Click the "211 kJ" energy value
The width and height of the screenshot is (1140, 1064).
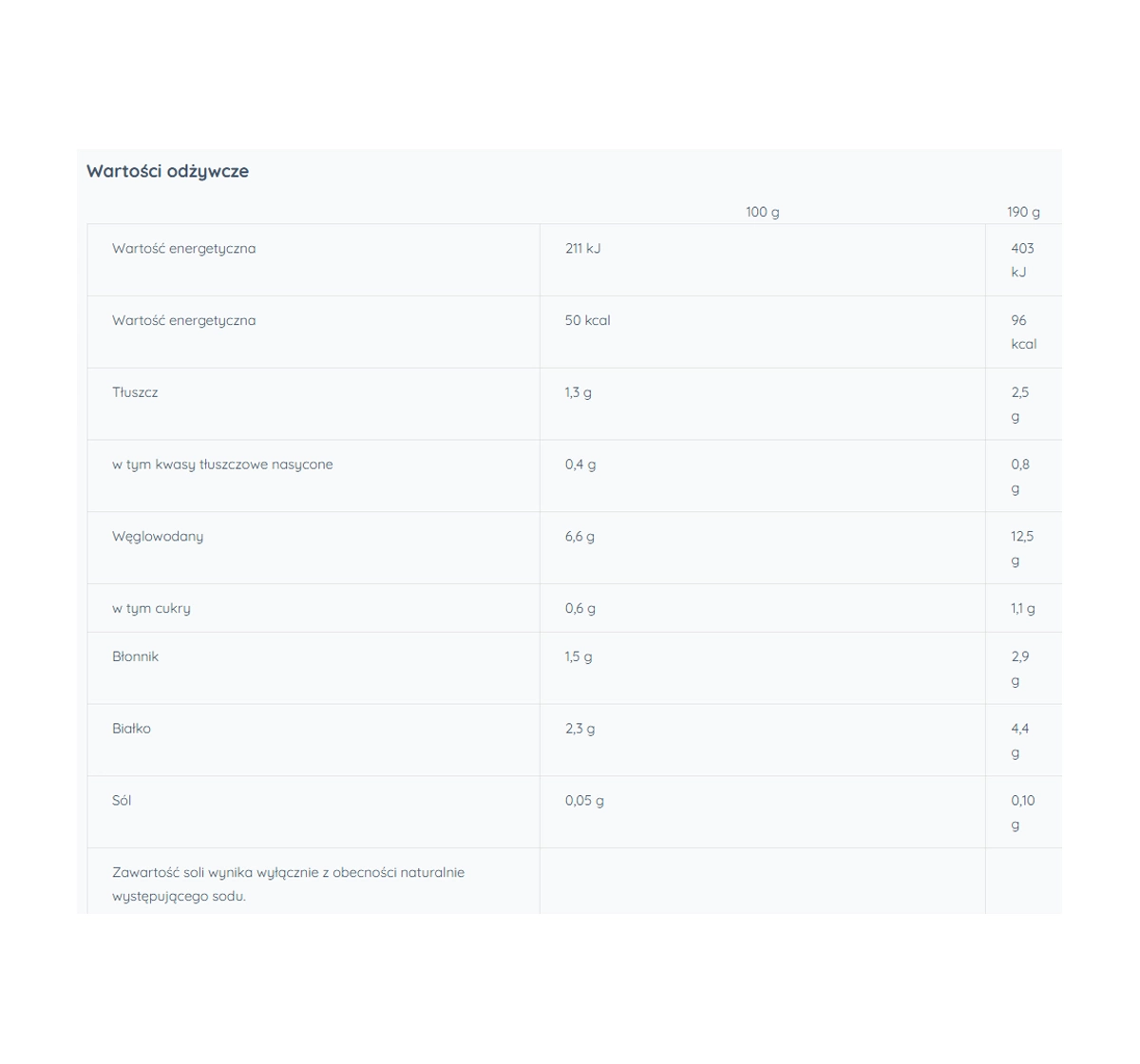click(x=582, y=248)
